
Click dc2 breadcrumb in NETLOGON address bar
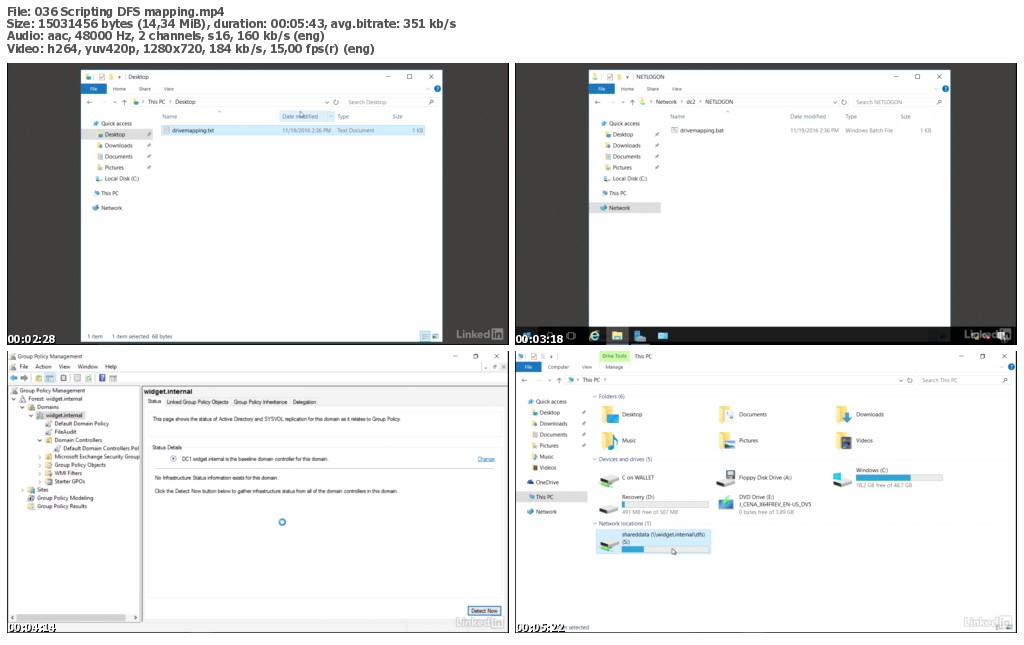pos(691,102)
